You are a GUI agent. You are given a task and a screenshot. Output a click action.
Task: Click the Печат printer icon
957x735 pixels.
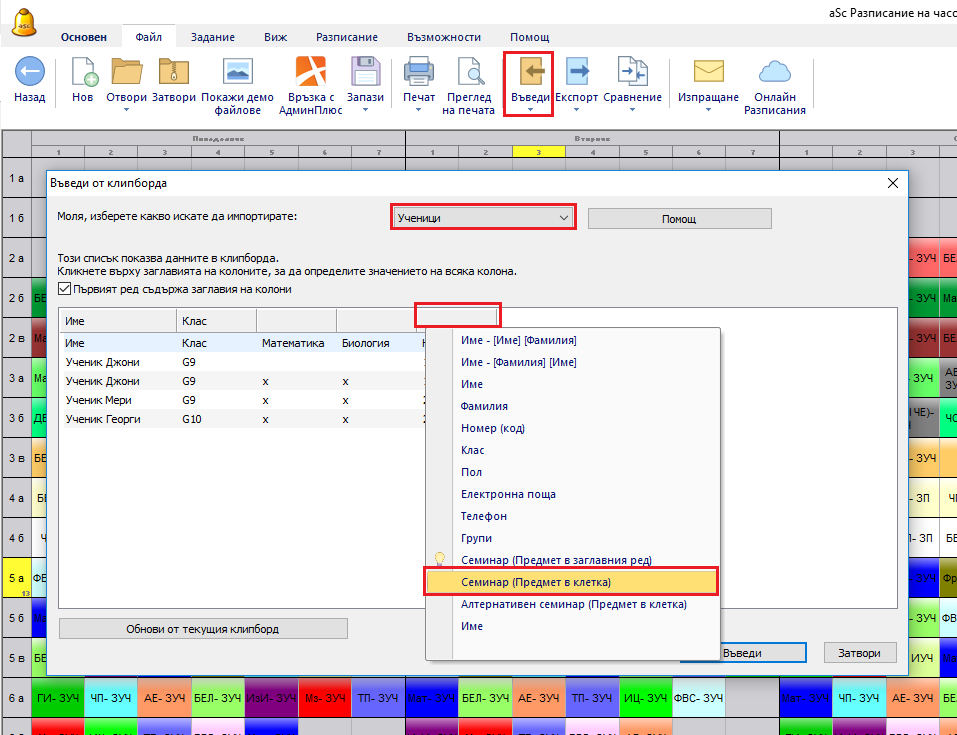(x=419, y=73)
